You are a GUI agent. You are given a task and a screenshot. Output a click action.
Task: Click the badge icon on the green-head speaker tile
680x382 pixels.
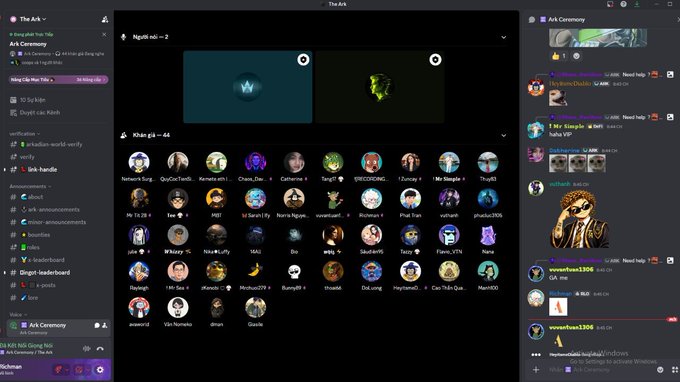point(435,59)
